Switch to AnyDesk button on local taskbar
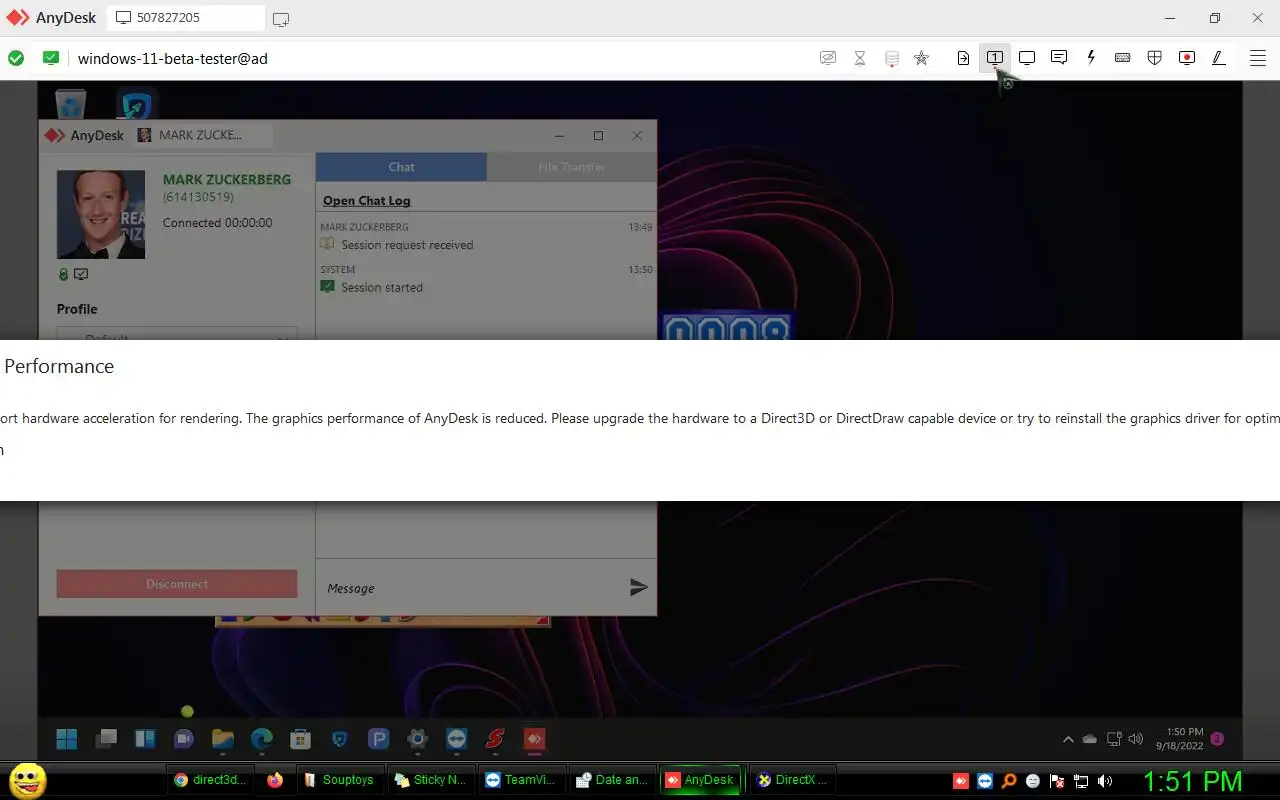The height and width of the screenshot is (800, 1280). [701, 780]
